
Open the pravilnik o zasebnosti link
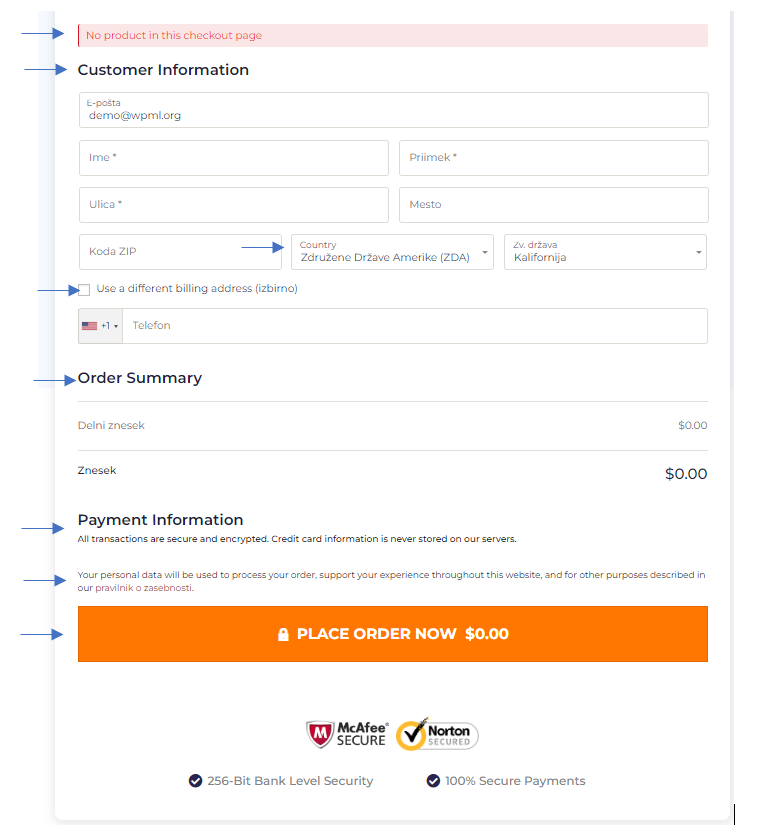[144, 588]
